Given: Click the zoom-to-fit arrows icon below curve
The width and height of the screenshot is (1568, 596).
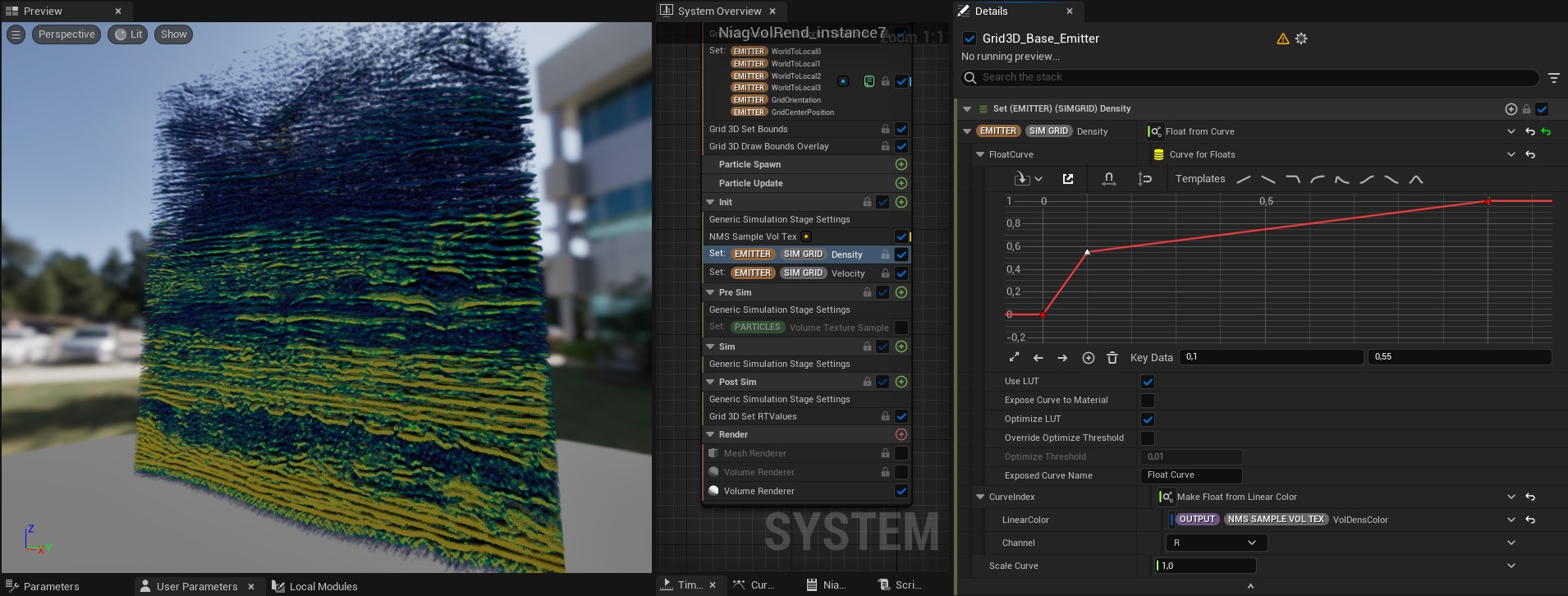Looking at the screenshot, I should pos(1014,357).
